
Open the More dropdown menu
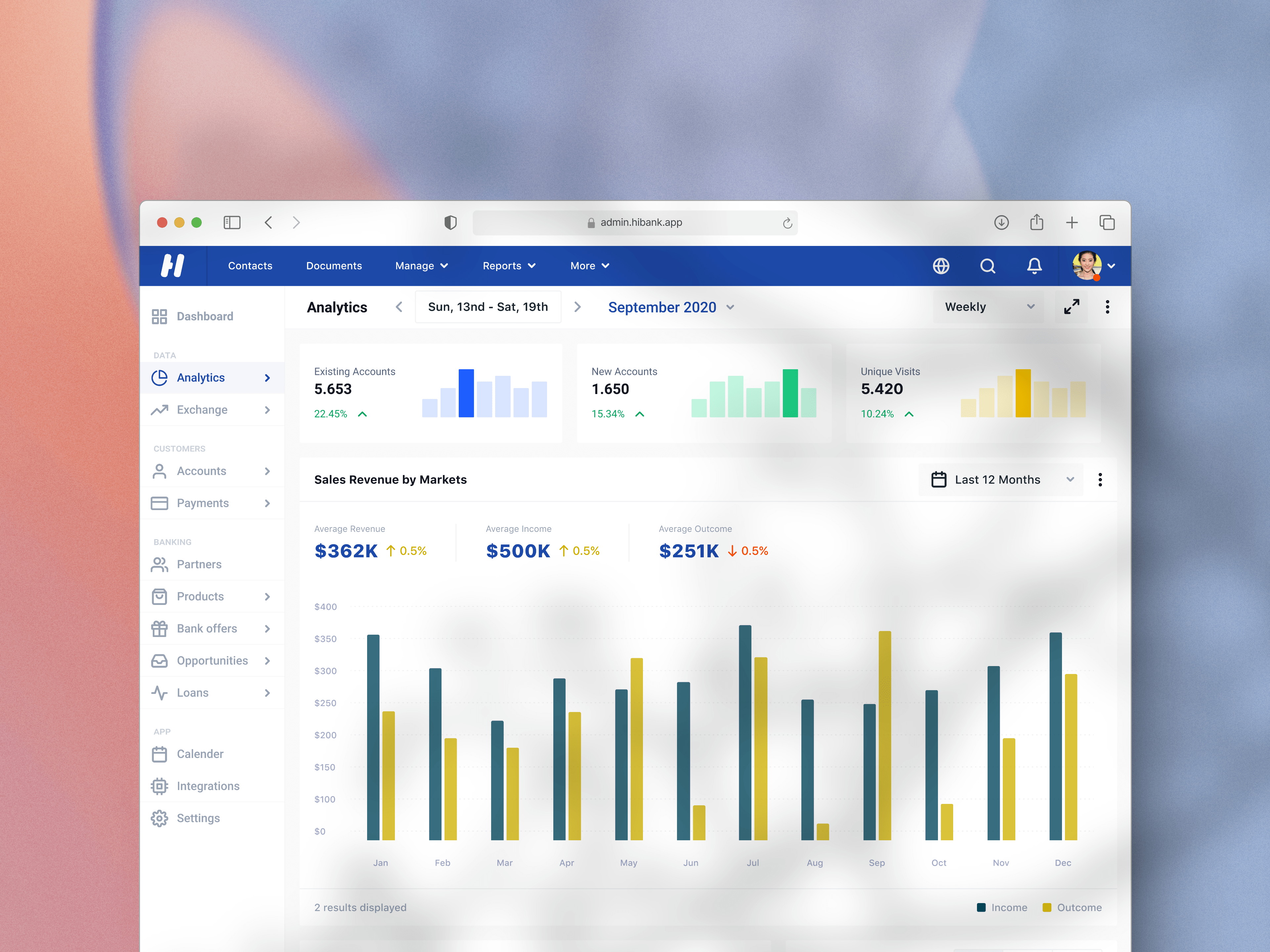tap(590, 266)
